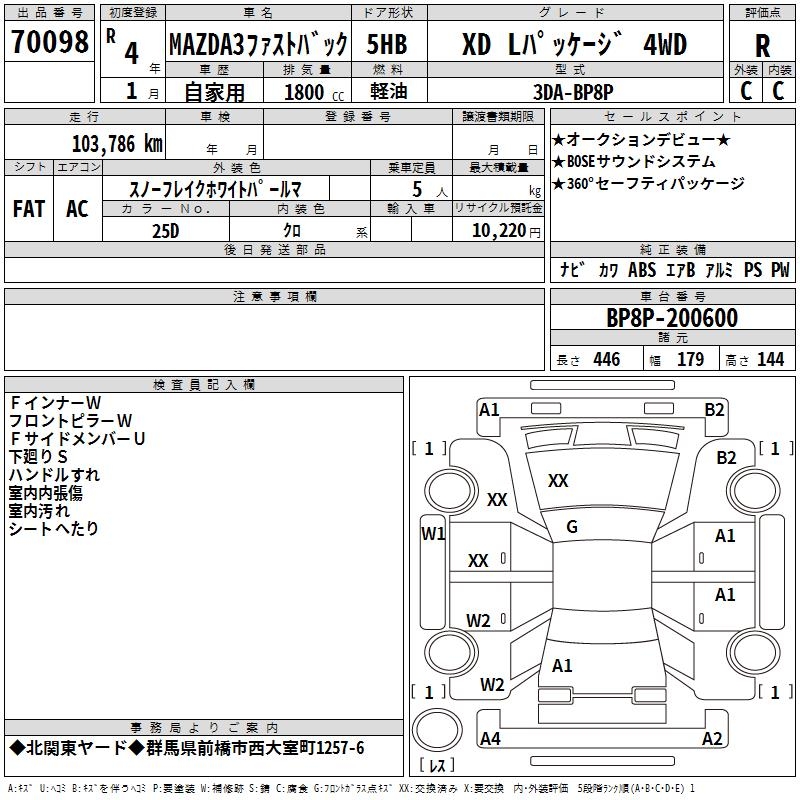
Task: Select the A4 rear bumper damage mark
Action: pyautogui.click(x=490, y=739)
